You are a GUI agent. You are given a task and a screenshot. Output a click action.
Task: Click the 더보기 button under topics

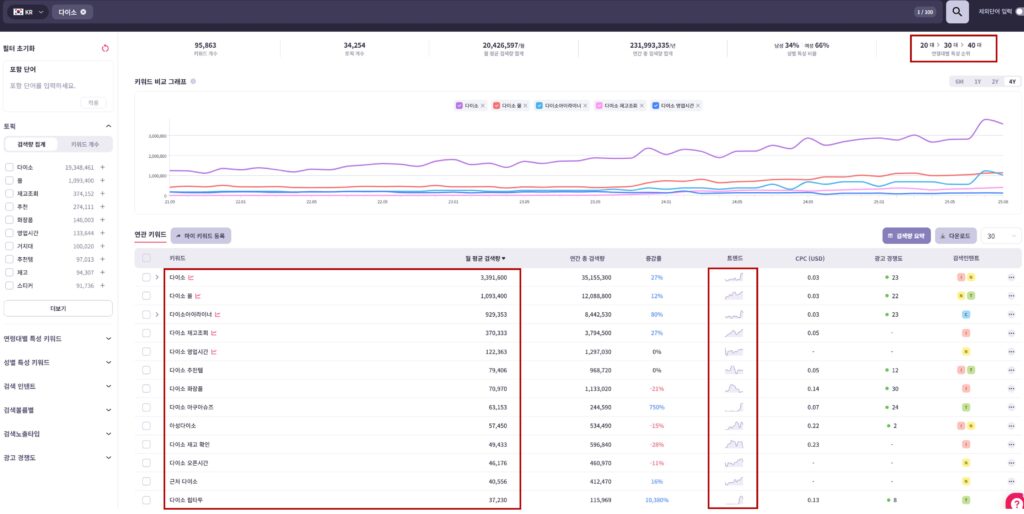57,308
